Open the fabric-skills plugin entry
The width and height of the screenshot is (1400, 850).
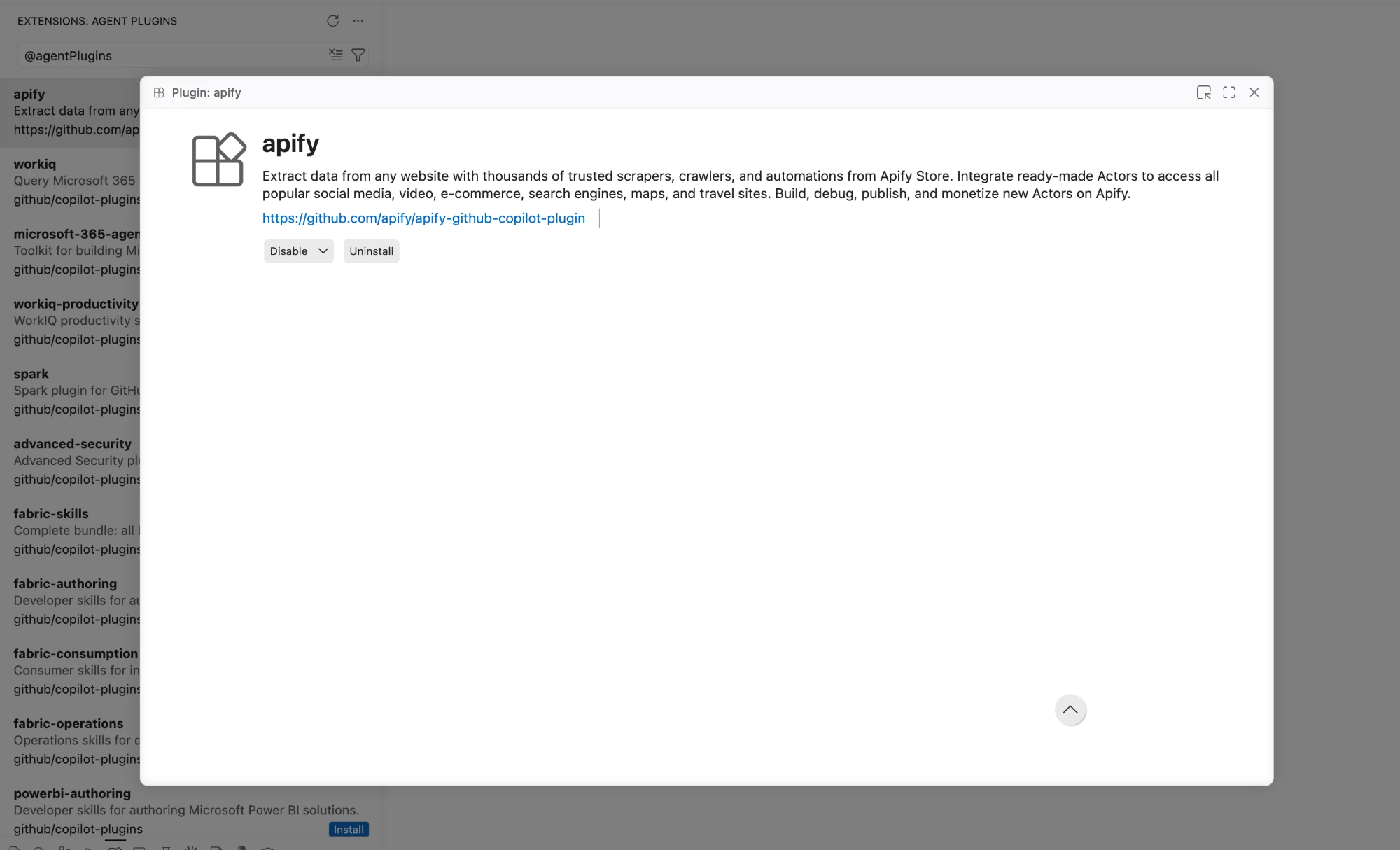coord(70,532)
